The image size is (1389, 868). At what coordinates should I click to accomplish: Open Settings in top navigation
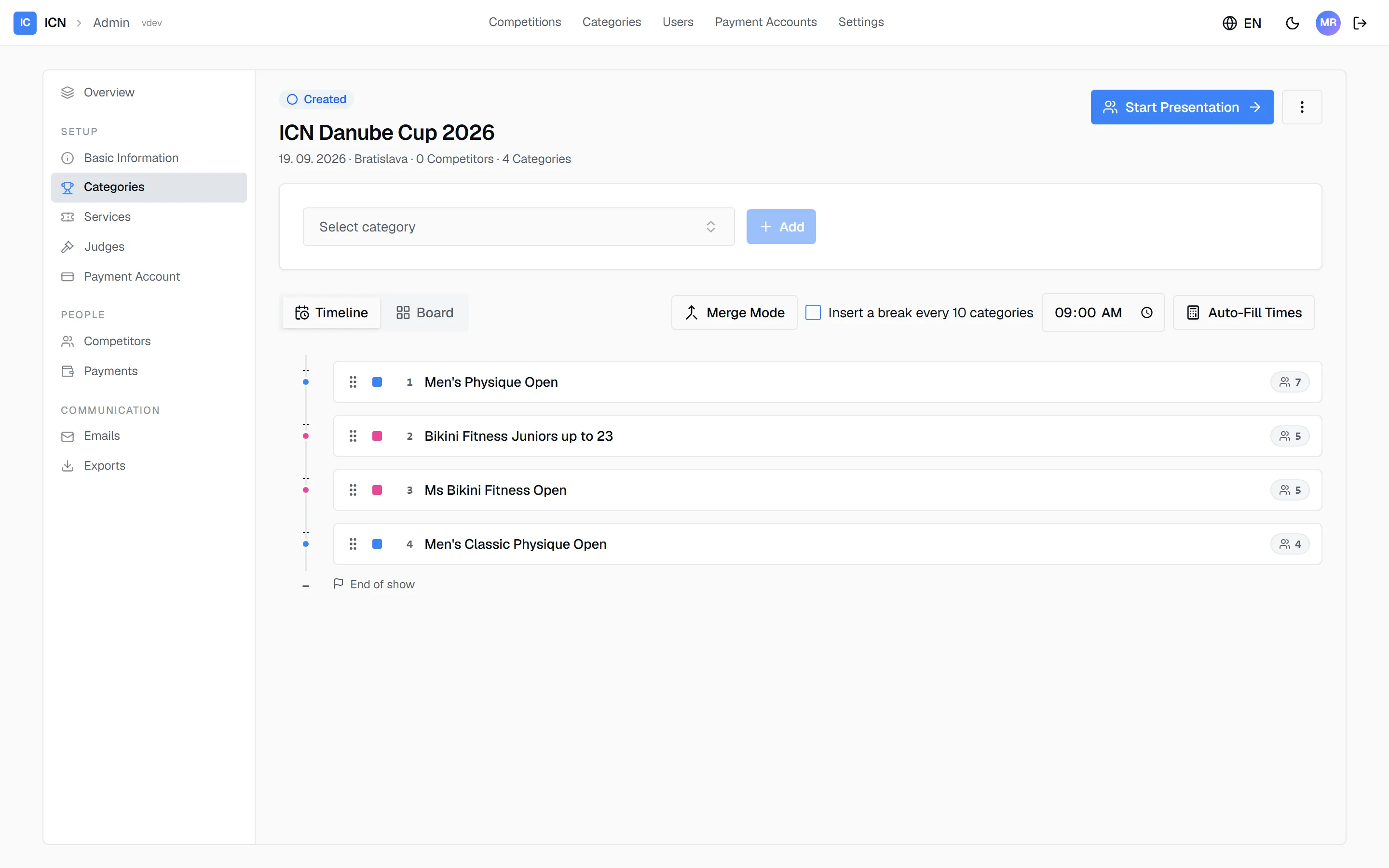(861, 22)
